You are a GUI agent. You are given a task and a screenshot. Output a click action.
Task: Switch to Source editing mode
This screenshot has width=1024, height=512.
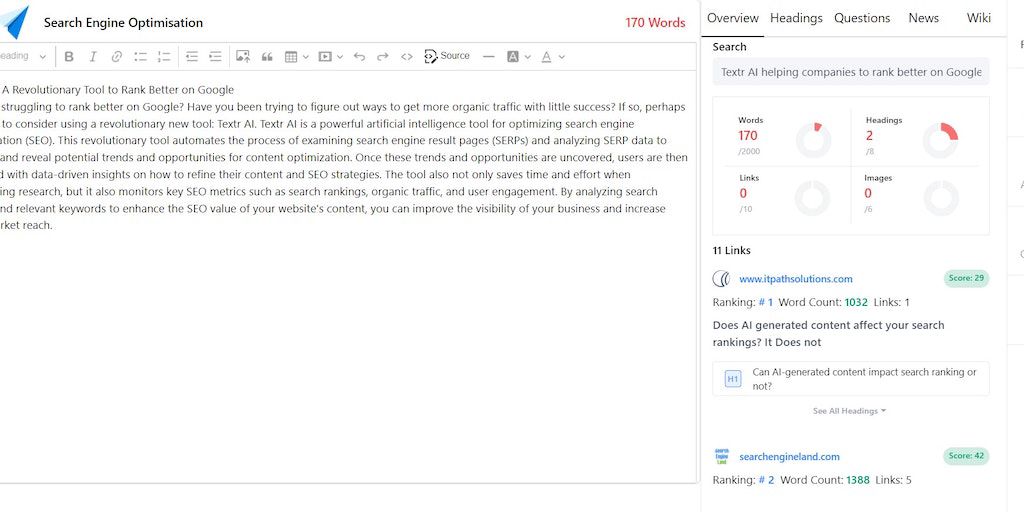[x=447, y=56]
